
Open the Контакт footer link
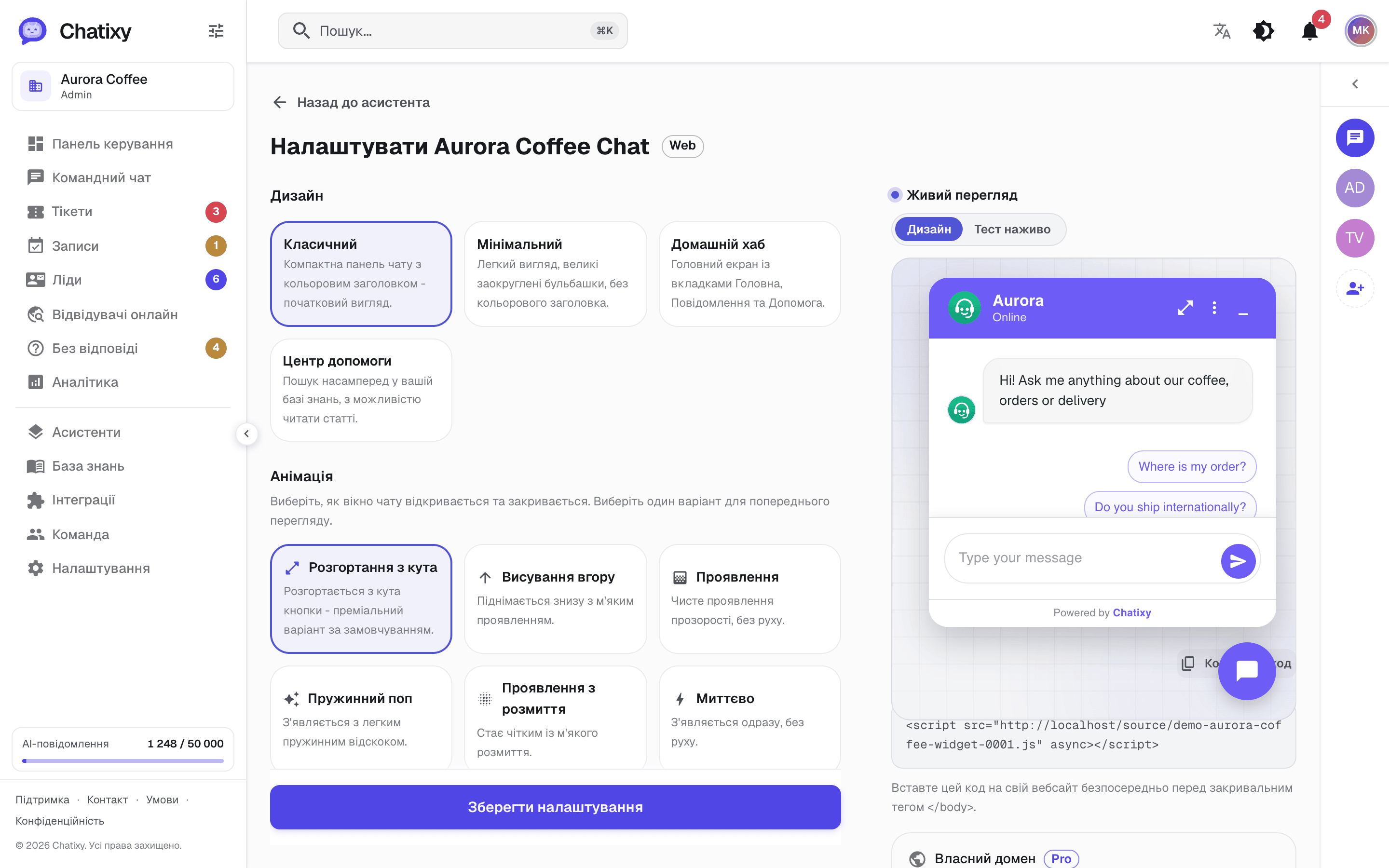[108, 800]
